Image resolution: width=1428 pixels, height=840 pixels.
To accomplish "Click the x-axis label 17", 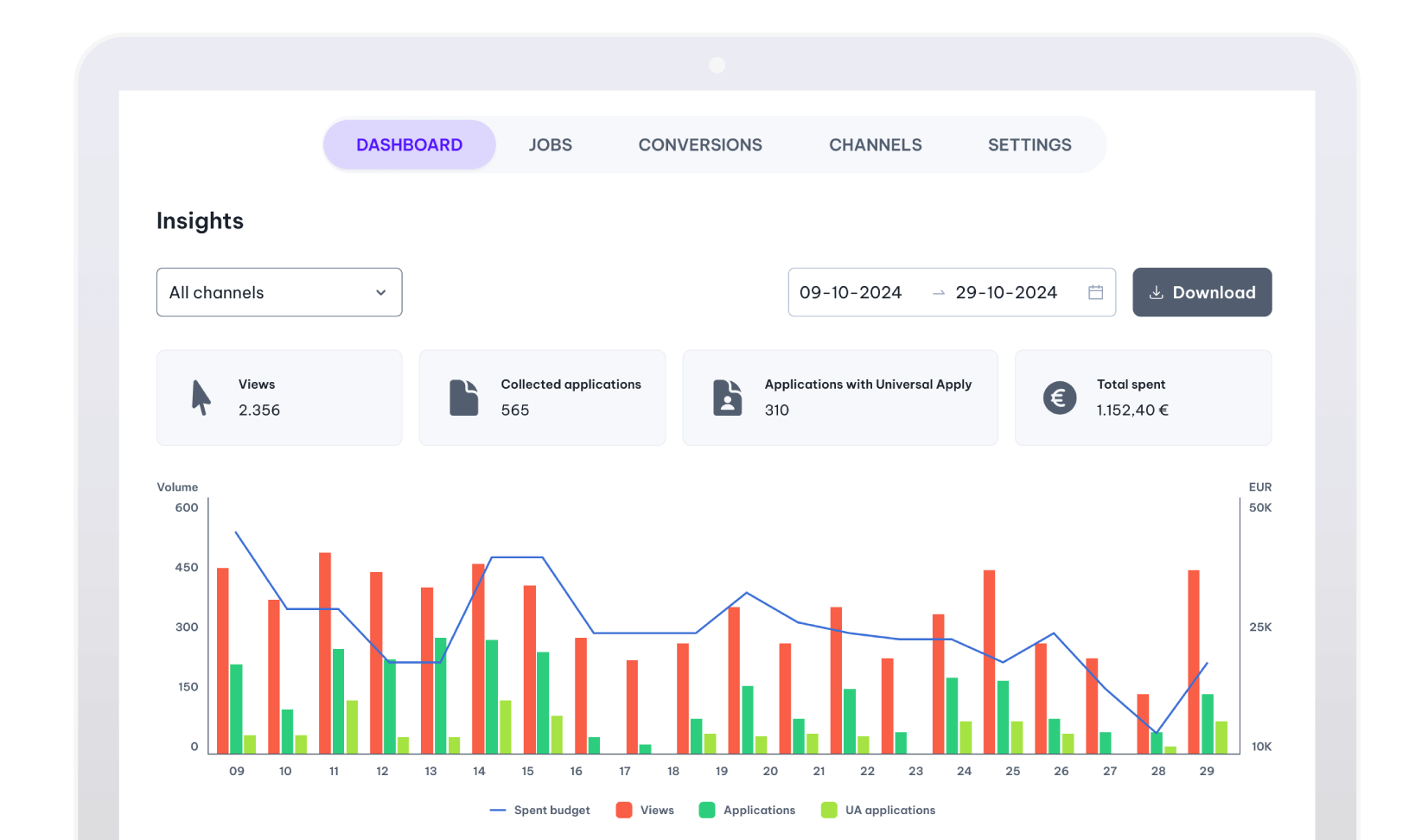I will point(625,771).
